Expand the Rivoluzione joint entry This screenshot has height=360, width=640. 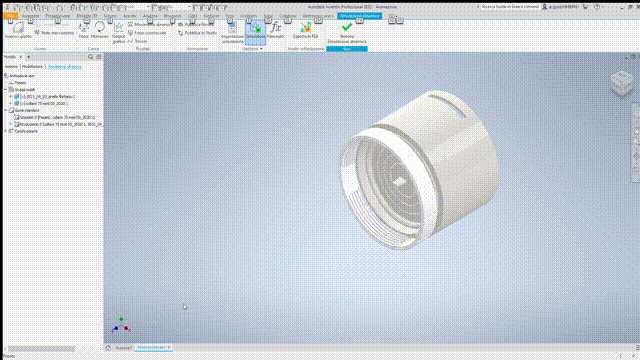coord(11,124)
